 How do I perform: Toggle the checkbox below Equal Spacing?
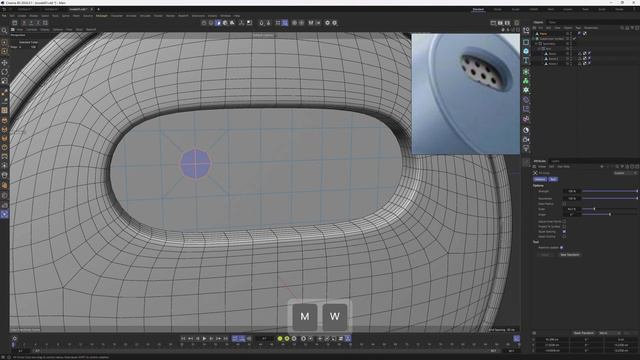pyautogui.click(x=564, y=236)
